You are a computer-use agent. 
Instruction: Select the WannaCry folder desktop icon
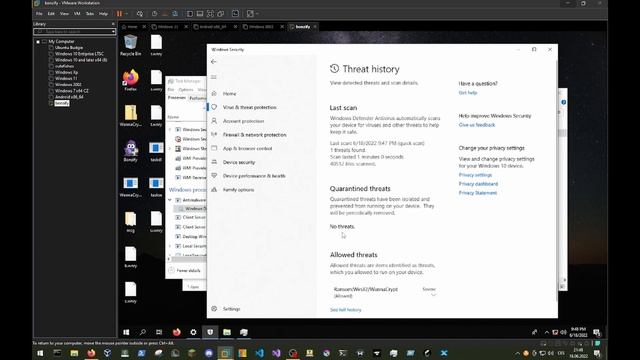(x=131, y=116)
